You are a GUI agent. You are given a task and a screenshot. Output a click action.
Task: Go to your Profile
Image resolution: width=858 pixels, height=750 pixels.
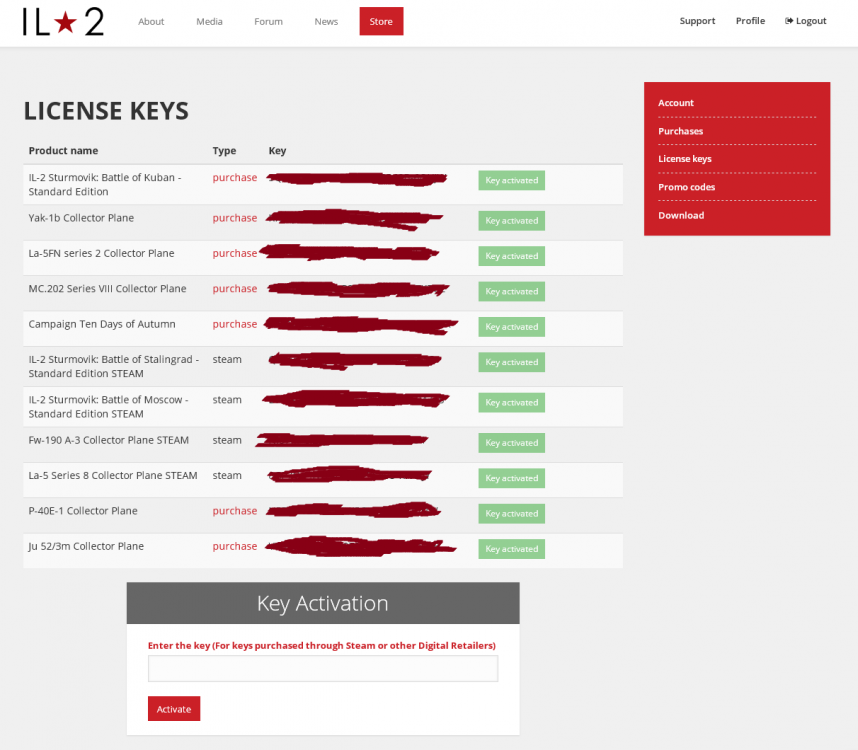[x=750, y=20]
